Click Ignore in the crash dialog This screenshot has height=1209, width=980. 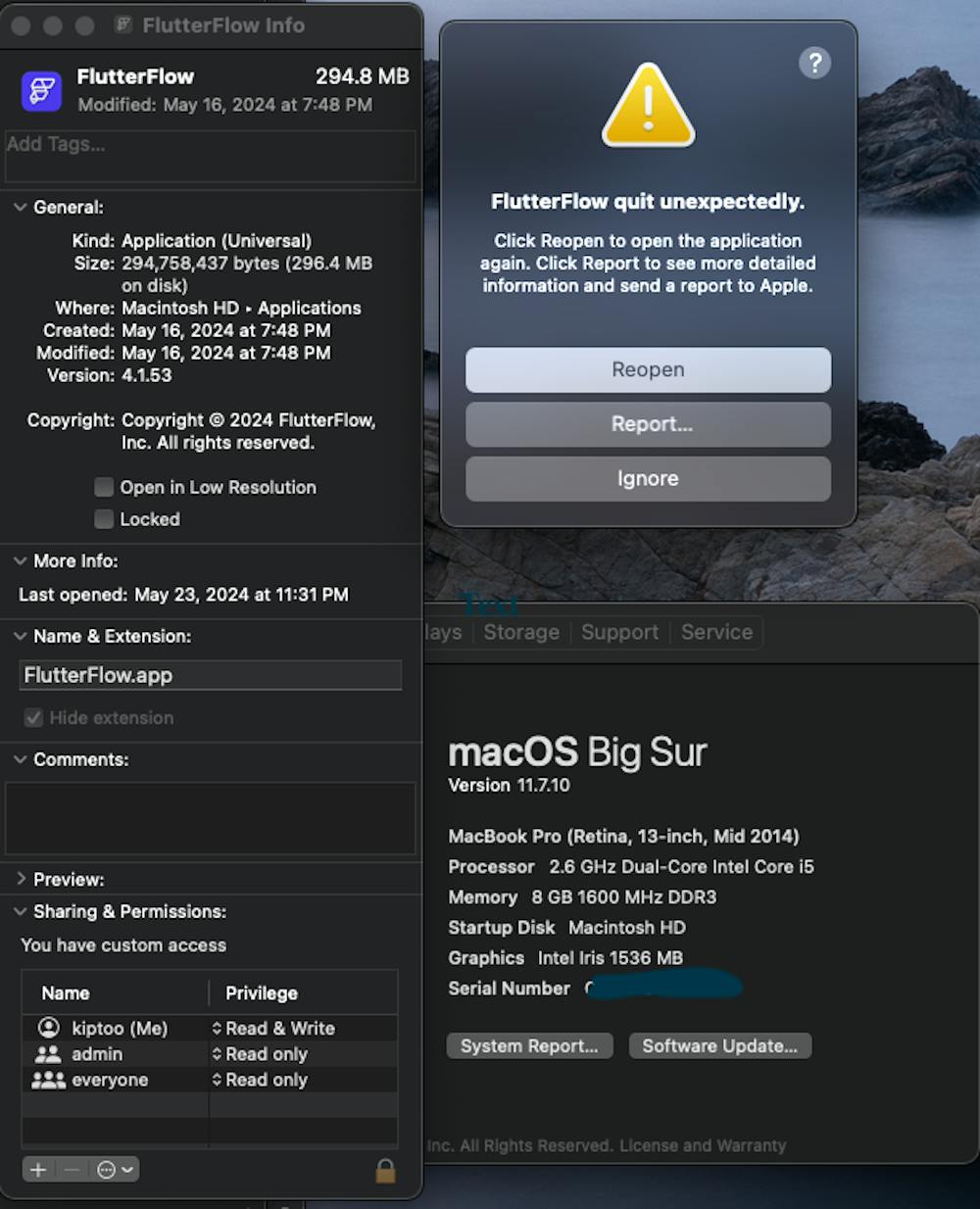(x=648, y=479)
